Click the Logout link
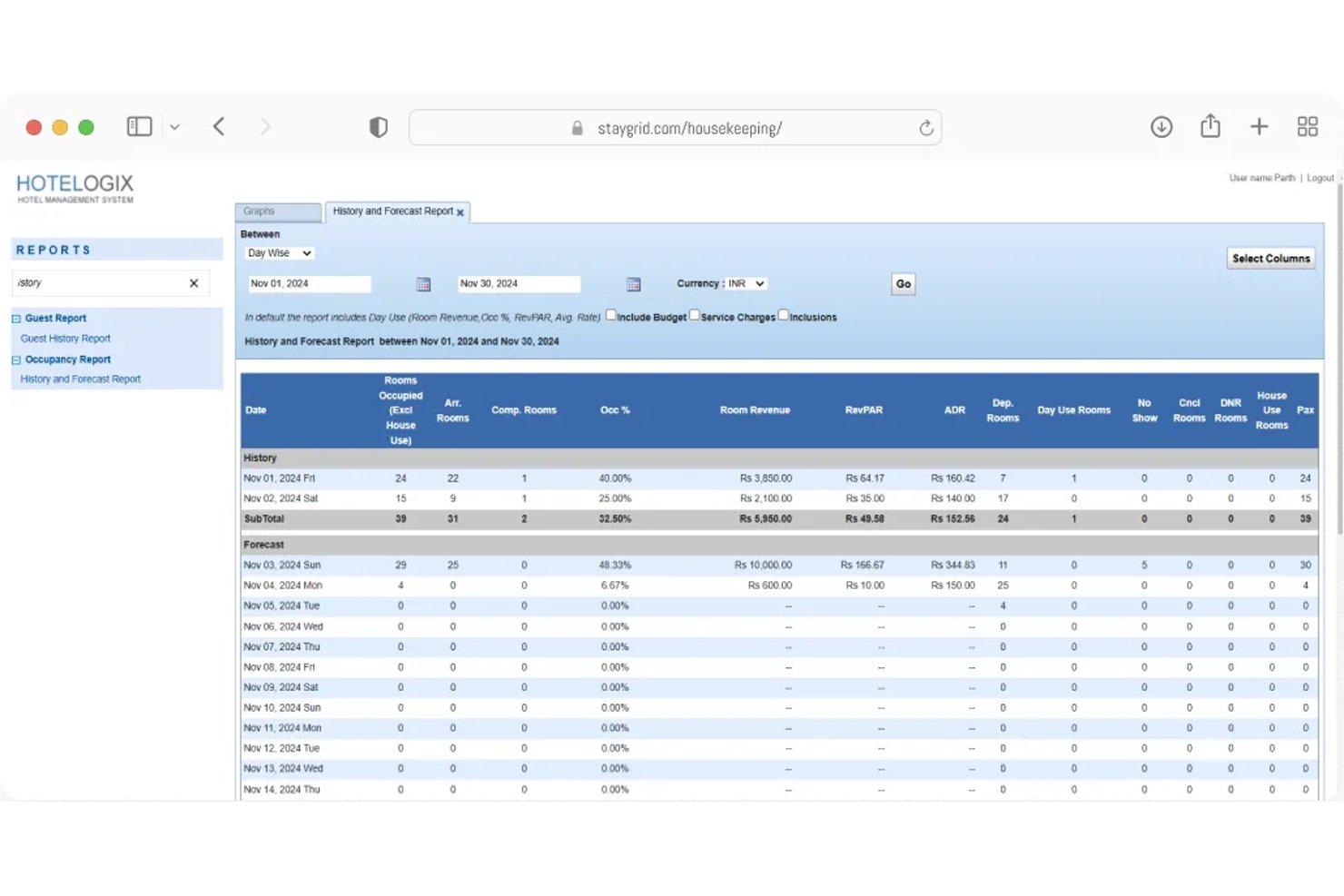The height and width of the screenshot is (896, 1344). click(1320, 178)
